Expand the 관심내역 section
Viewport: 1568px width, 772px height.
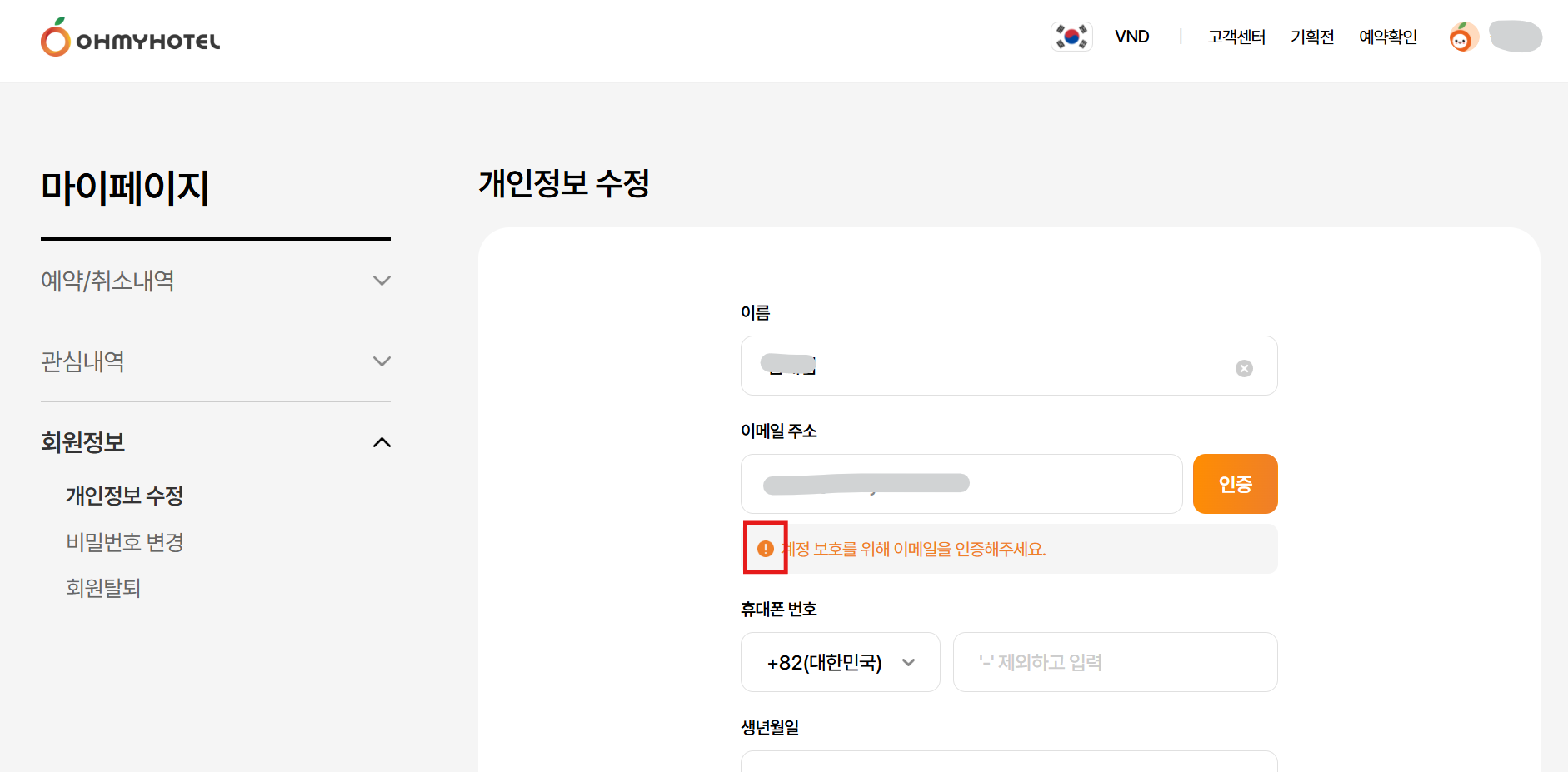pos(382,361)
